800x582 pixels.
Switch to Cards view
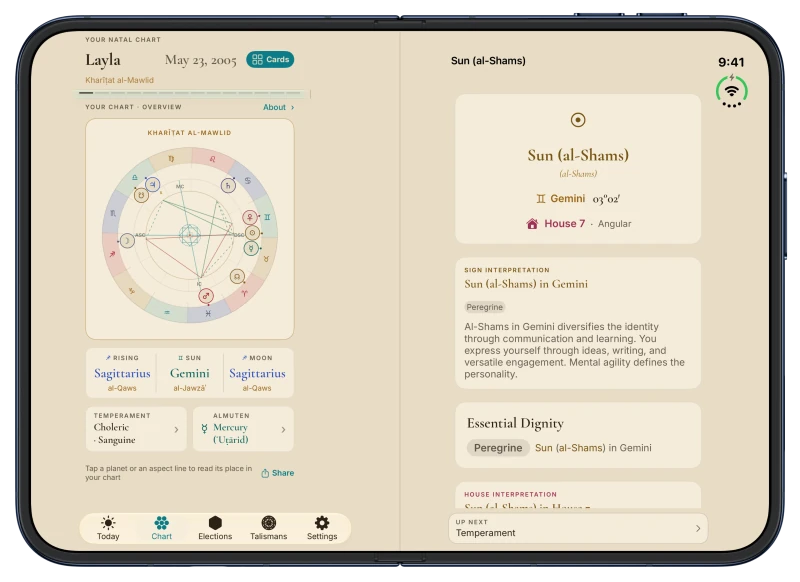270,59
